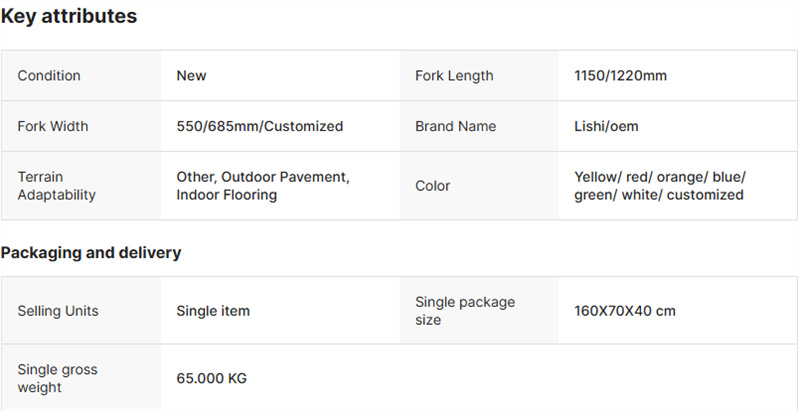Click the 160X70X40 cm value
This screenshot has height=411, width=800.
coord(625,311)
